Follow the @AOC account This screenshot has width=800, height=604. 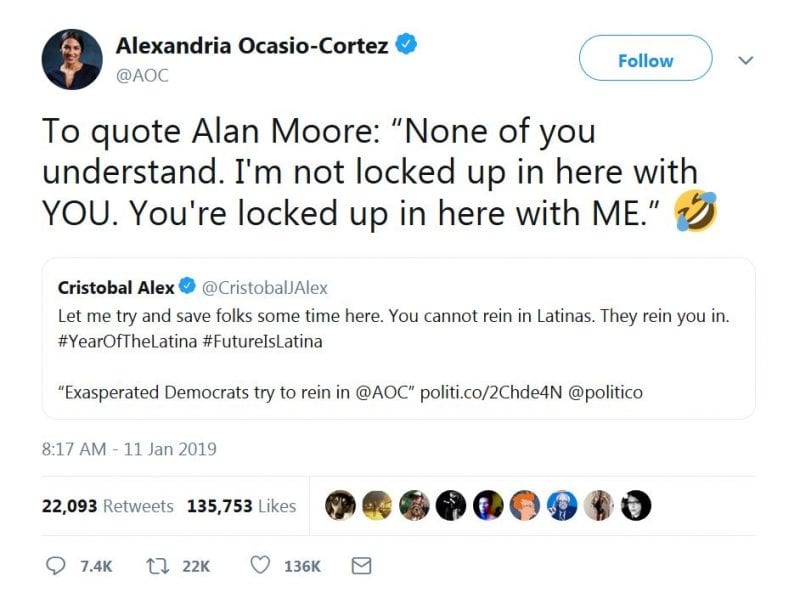(645, 61)
